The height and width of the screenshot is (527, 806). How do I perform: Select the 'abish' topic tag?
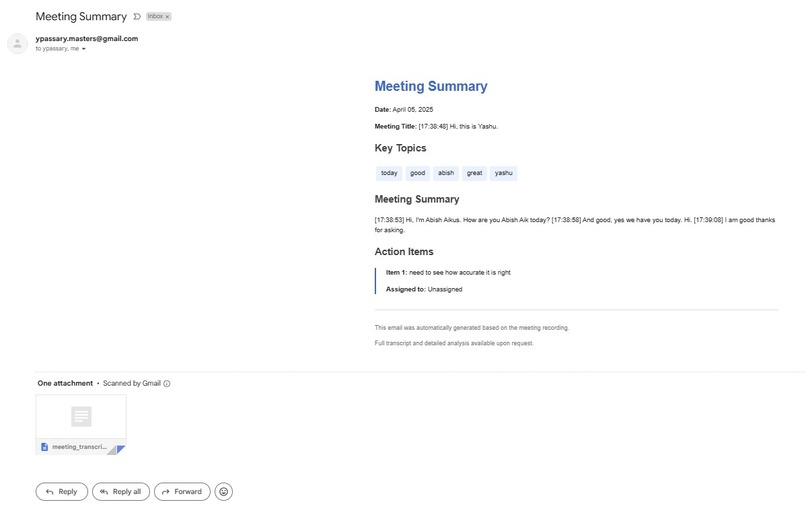coord(446,173)
